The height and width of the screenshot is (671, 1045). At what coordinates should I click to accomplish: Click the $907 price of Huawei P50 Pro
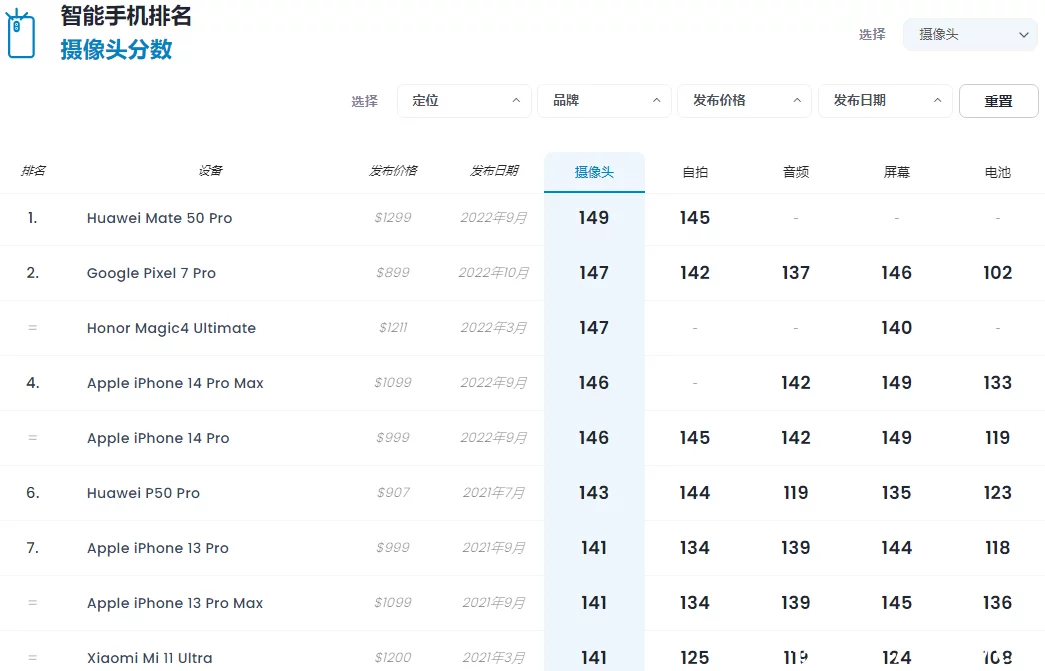[393, 492]
